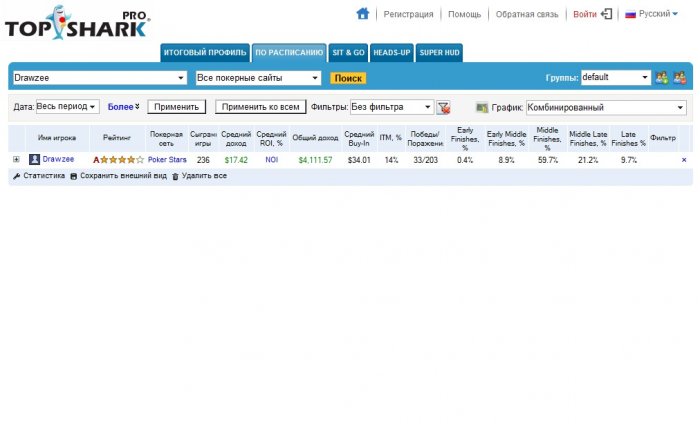Expand the Более options
Image resolution: width=700 pixels, height=424 pixels.
pyautogui.click(x=124, y=107)
